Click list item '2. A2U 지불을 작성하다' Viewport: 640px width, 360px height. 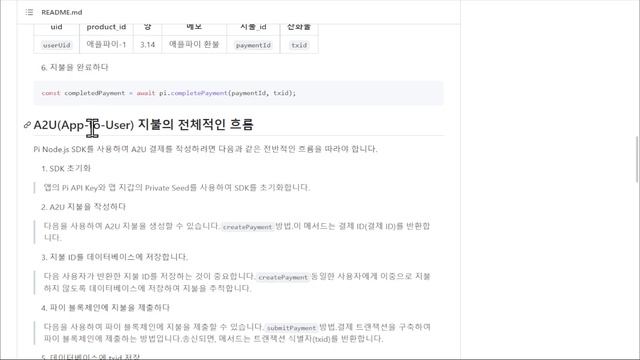pos(83,207)
